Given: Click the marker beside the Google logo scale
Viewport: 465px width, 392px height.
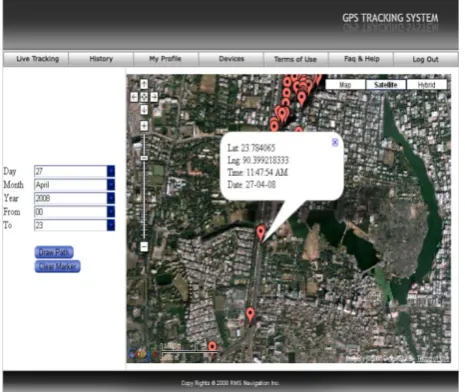Looking at the screenshot, I should (x=212, y=348).
